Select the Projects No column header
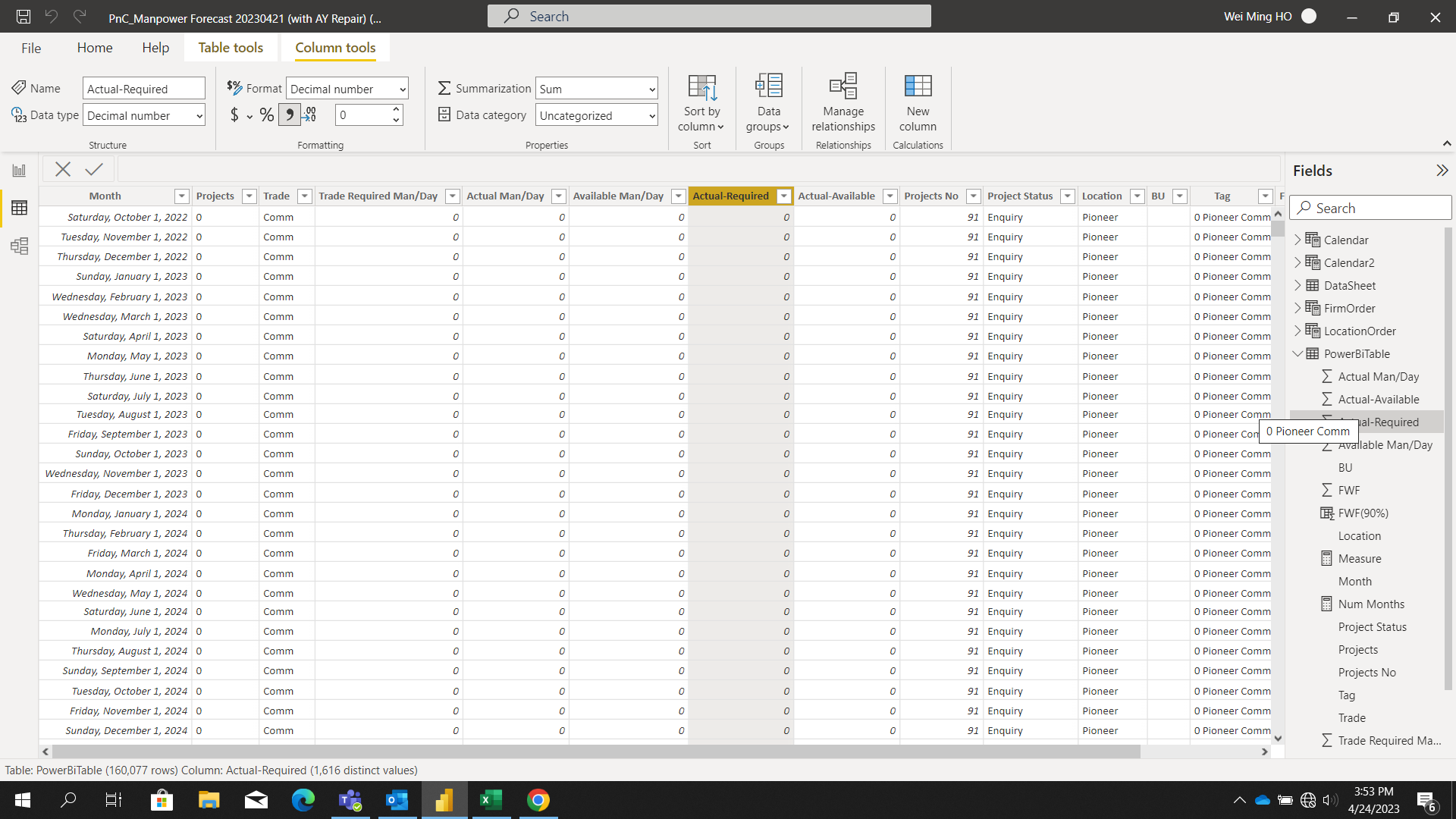The height and width of the screenshot is (819, 1456). click(930, 196)
